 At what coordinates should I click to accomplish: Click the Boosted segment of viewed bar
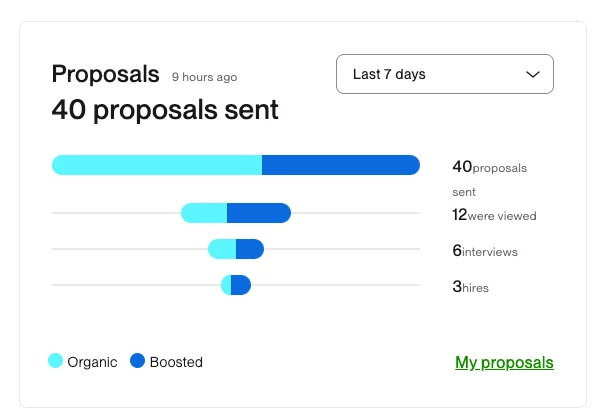(259, 213)
